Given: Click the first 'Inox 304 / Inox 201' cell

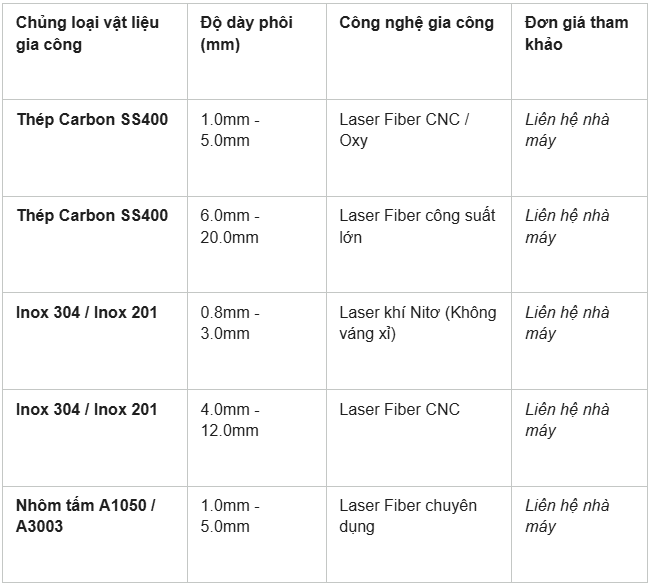Looking at the screenshot, I should click(x=95, y=341).
